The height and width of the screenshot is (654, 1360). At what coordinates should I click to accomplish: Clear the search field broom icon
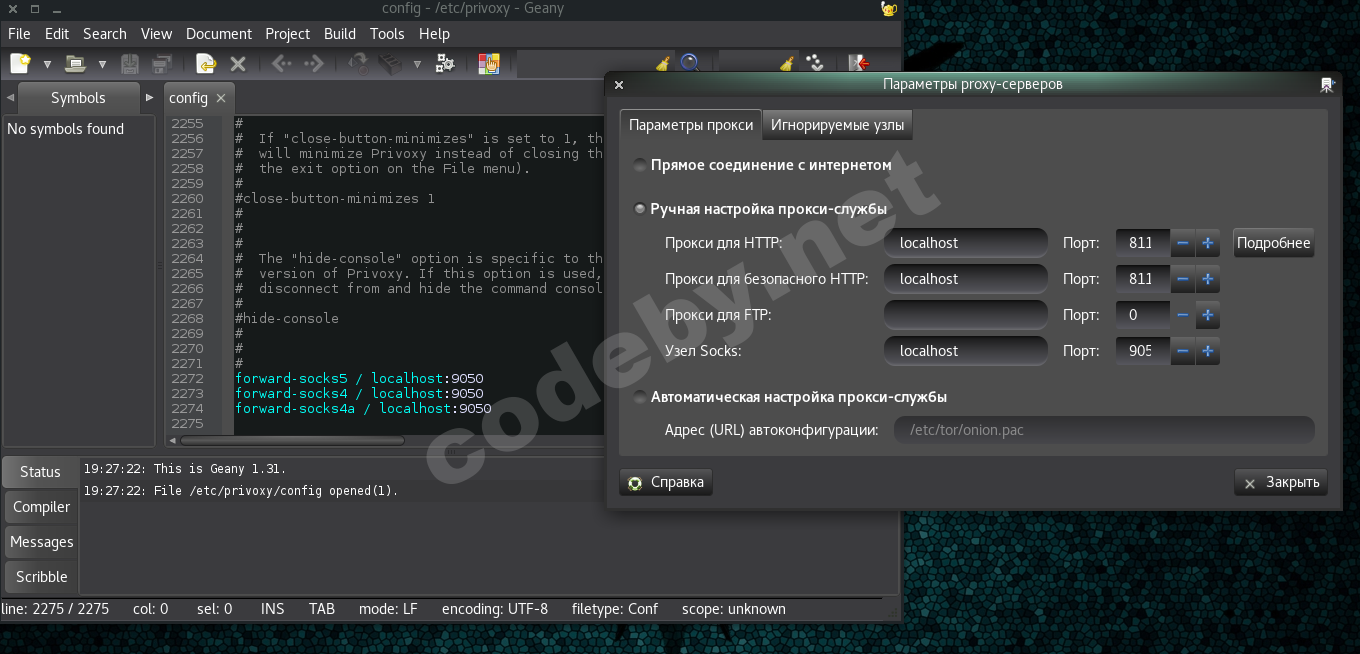(x=661, y=64)
